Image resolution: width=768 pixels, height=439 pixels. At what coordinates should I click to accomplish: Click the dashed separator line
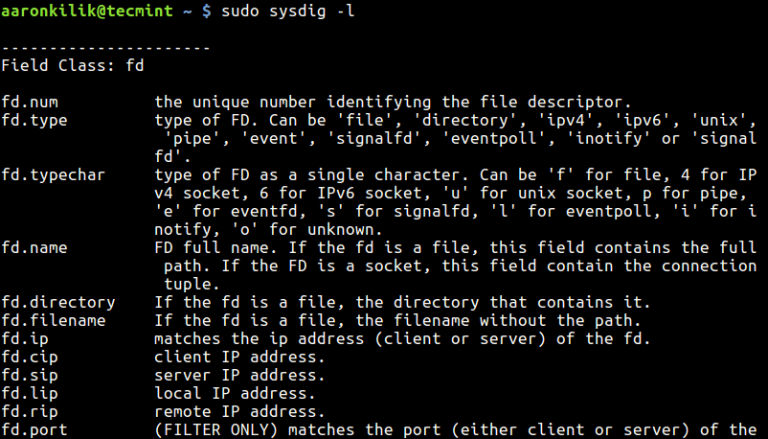(x=105, y=47)
